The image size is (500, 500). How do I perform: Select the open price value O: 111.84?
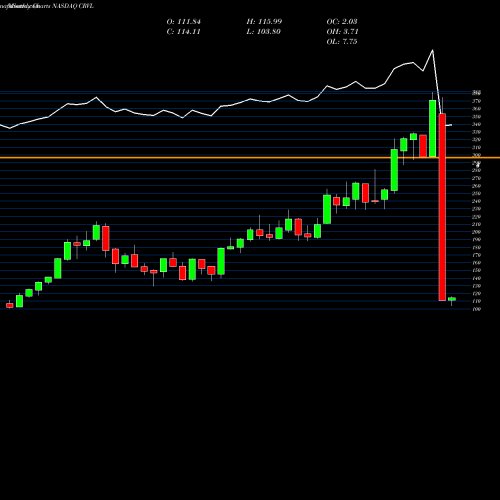[x=183, y=22]
